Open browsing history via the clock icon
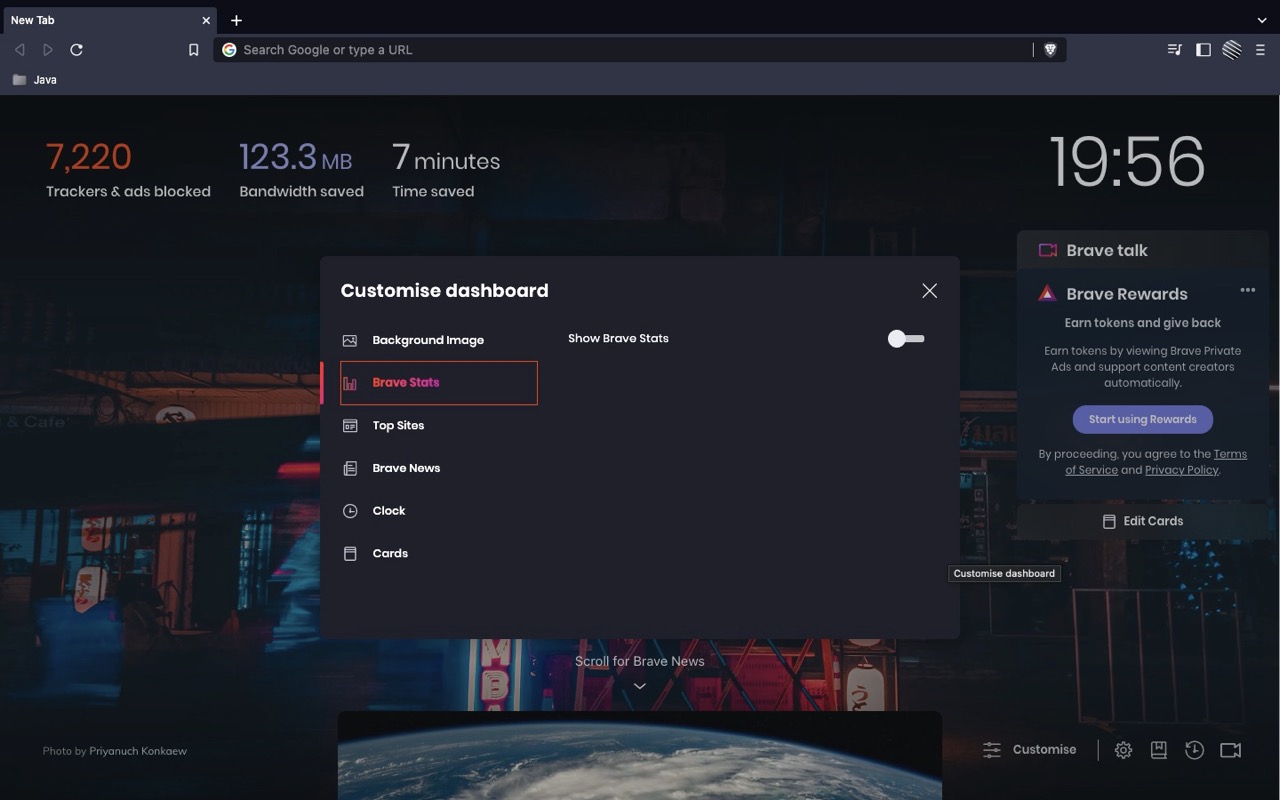Screen dimensions: 1280x800 pyautogui.click(x=1195, y=749)
